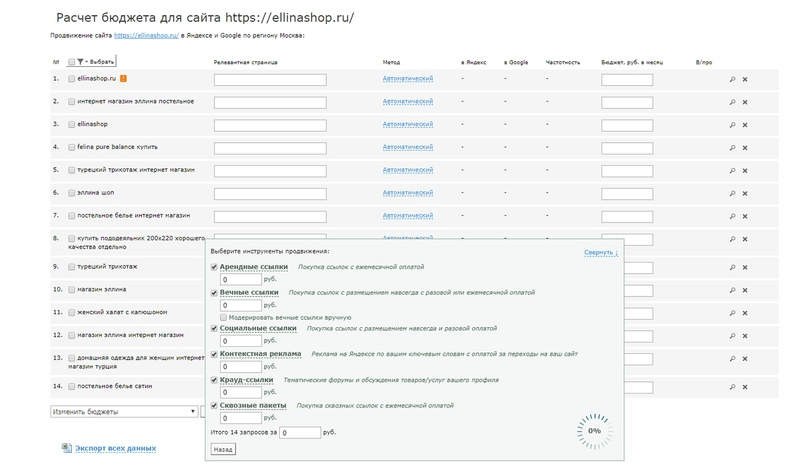Select checkbox for 'ellinashop' query in row 3
The height and width of the screenshot is (468, 807).
71,124
